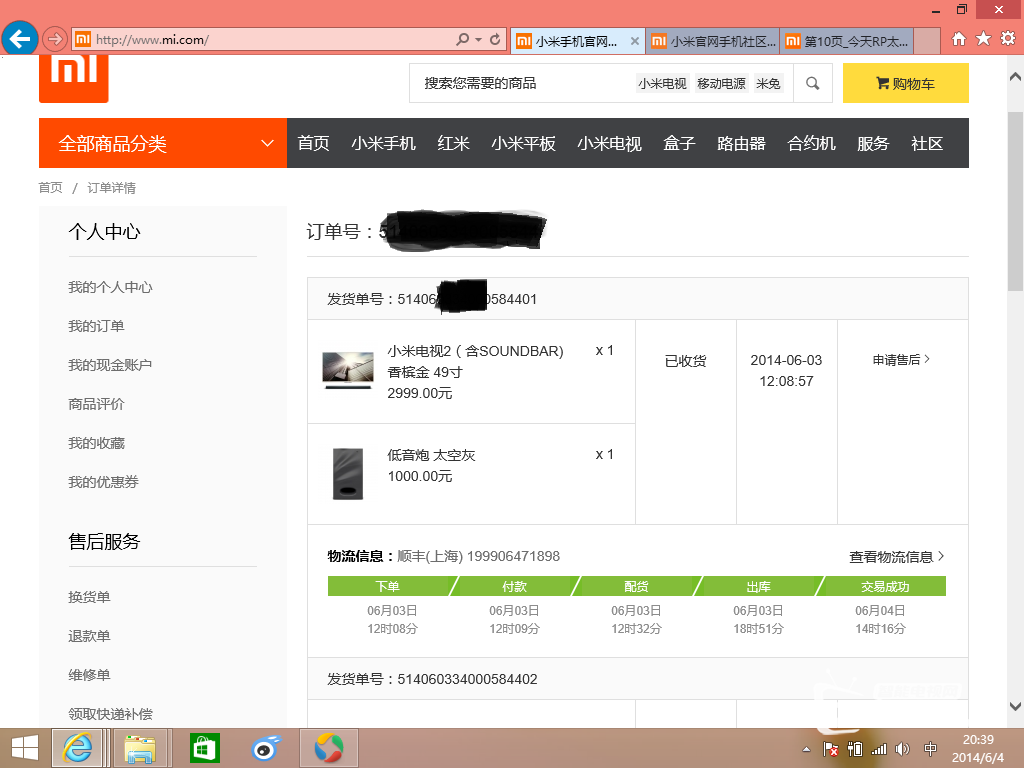Open 维修单 under 售后服务
Image resolution: width=1024 pixels, height=768 pixels.
tap(89, 675)
